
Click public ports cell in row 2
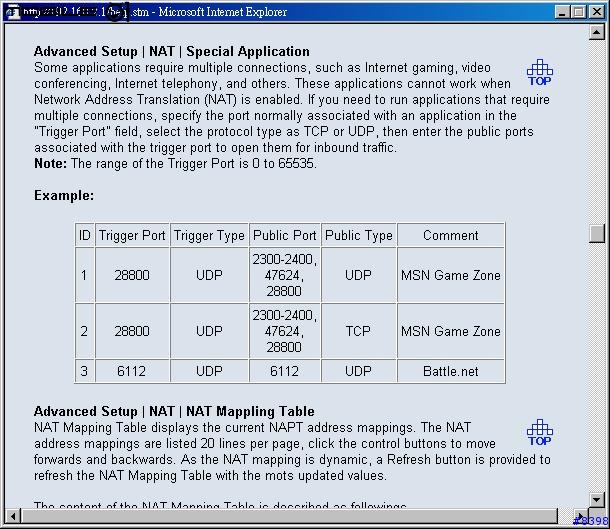[x=285, y=331]
